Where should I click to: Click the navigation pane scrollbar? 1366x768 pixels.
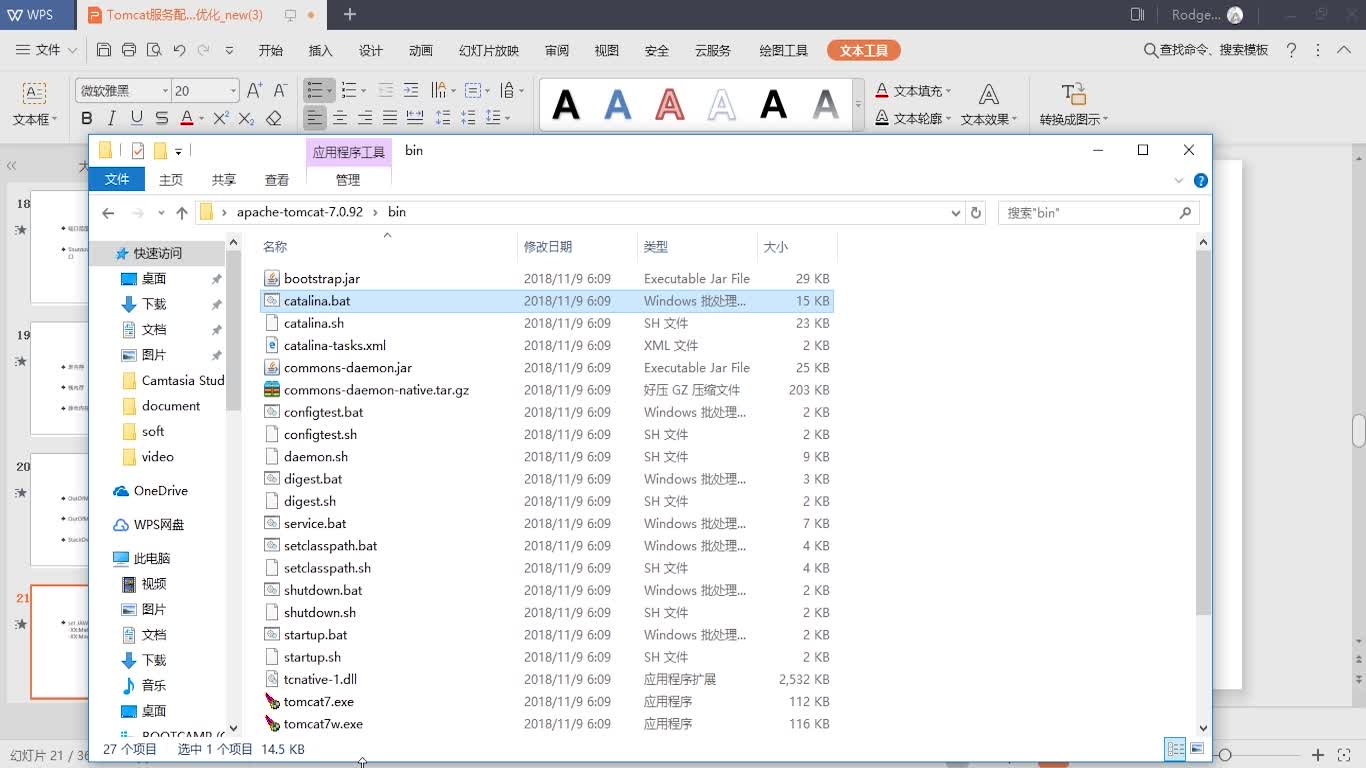pos(234,331)
